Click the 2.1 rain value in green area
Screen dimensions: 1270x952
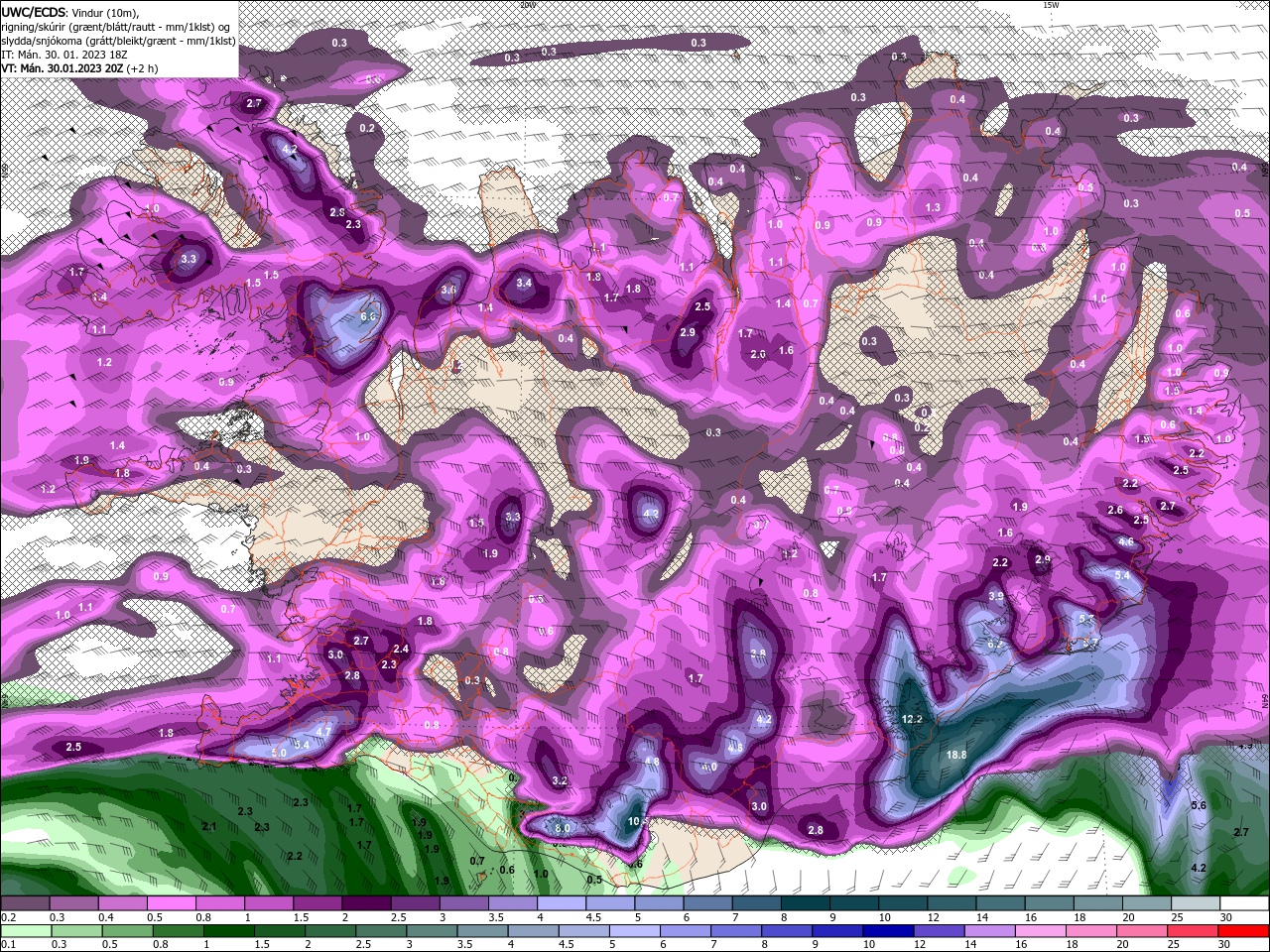209,826
